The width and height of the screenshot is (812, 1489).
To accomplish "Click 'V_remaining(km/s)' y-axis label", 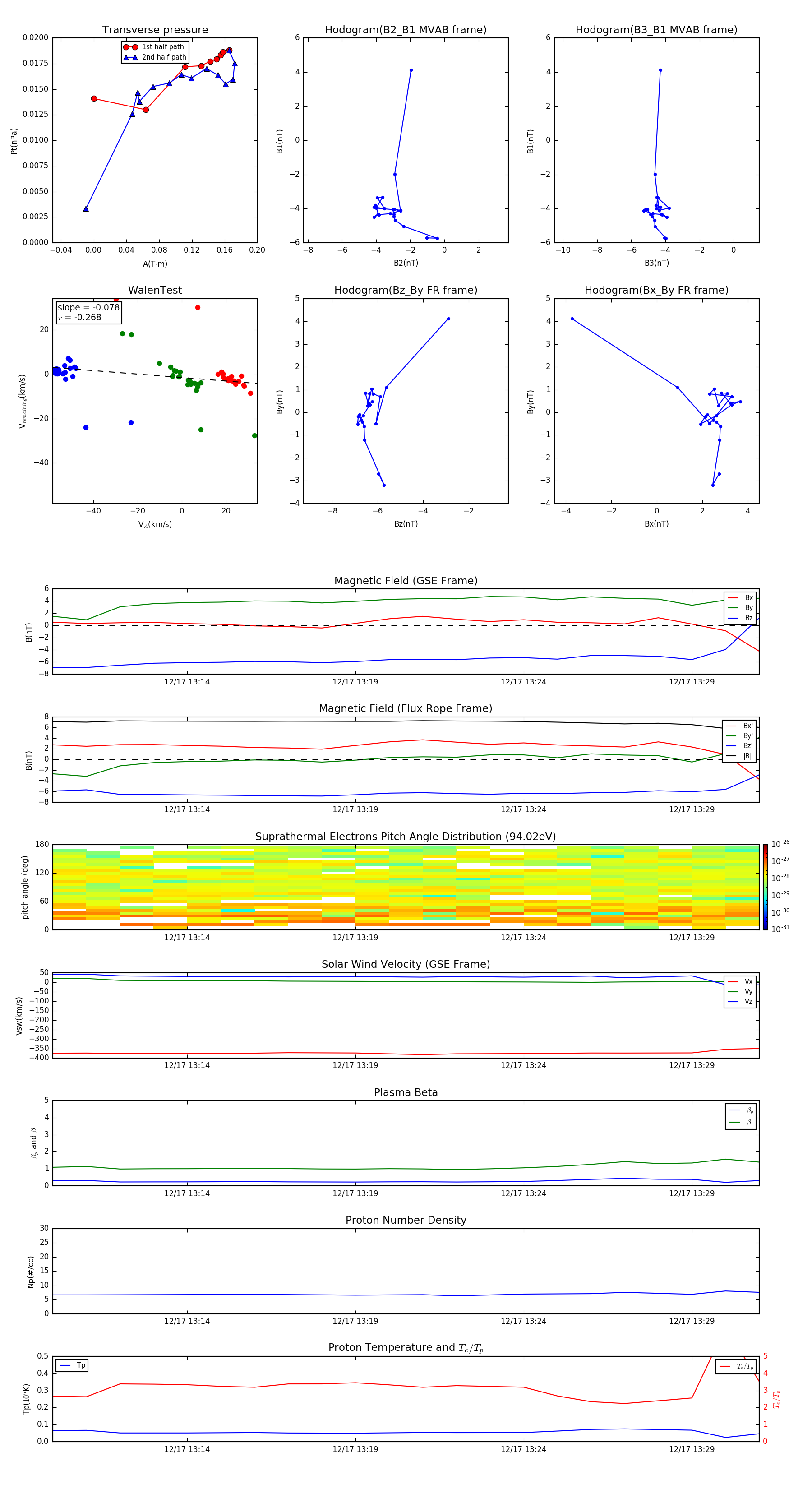I will coord(22,401).
